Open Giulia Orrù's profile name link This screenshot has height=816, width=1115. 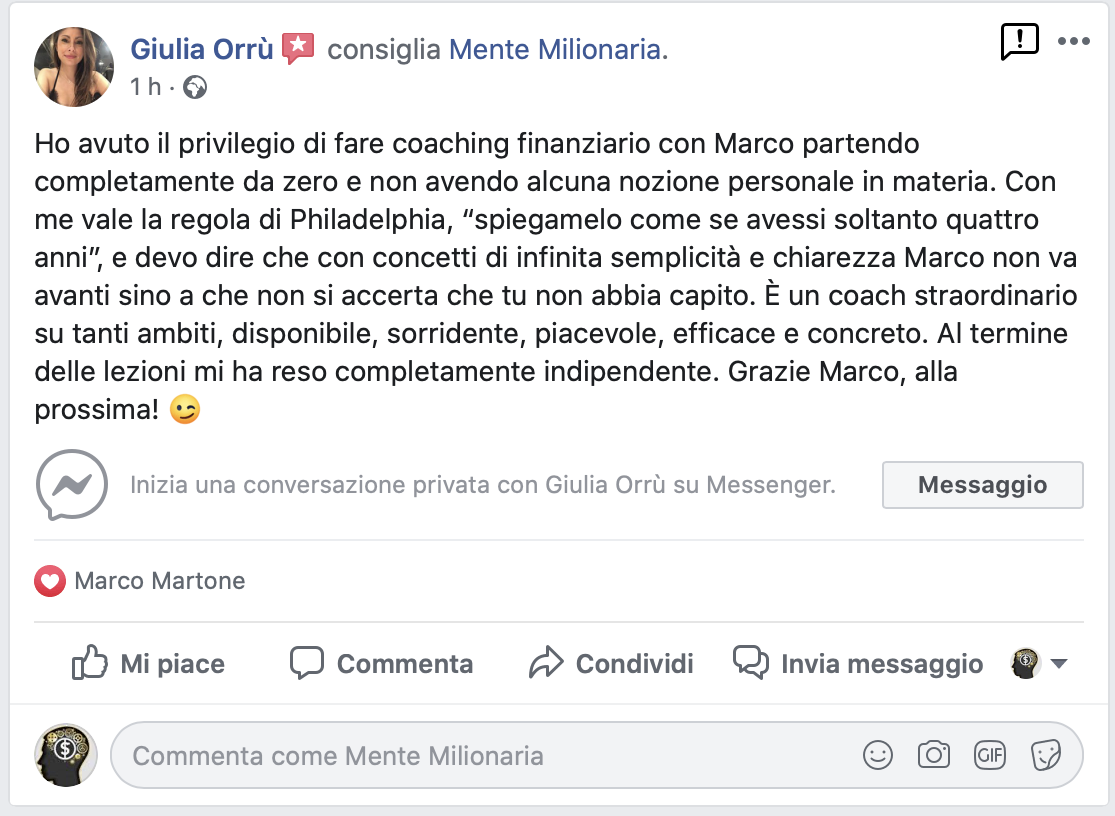(x=202, y=49)
